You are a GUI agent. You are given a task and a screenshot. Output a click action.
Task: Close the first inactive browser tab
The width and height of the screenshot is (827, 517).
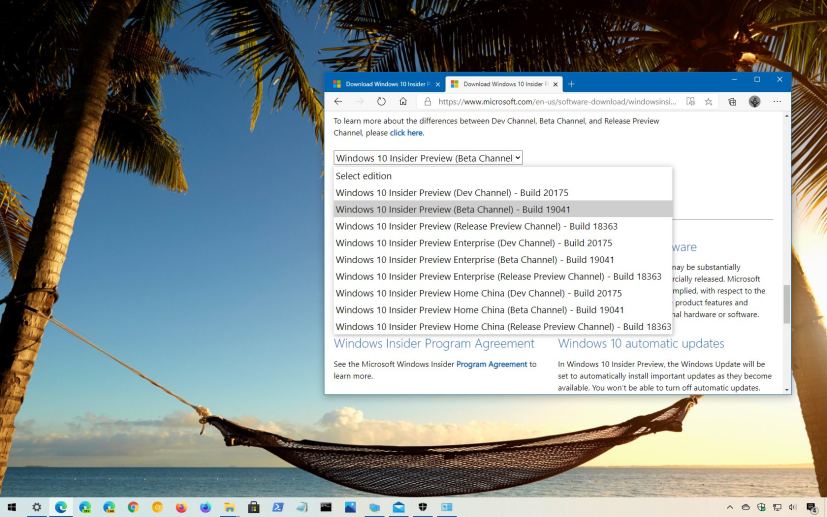[437, 84]
